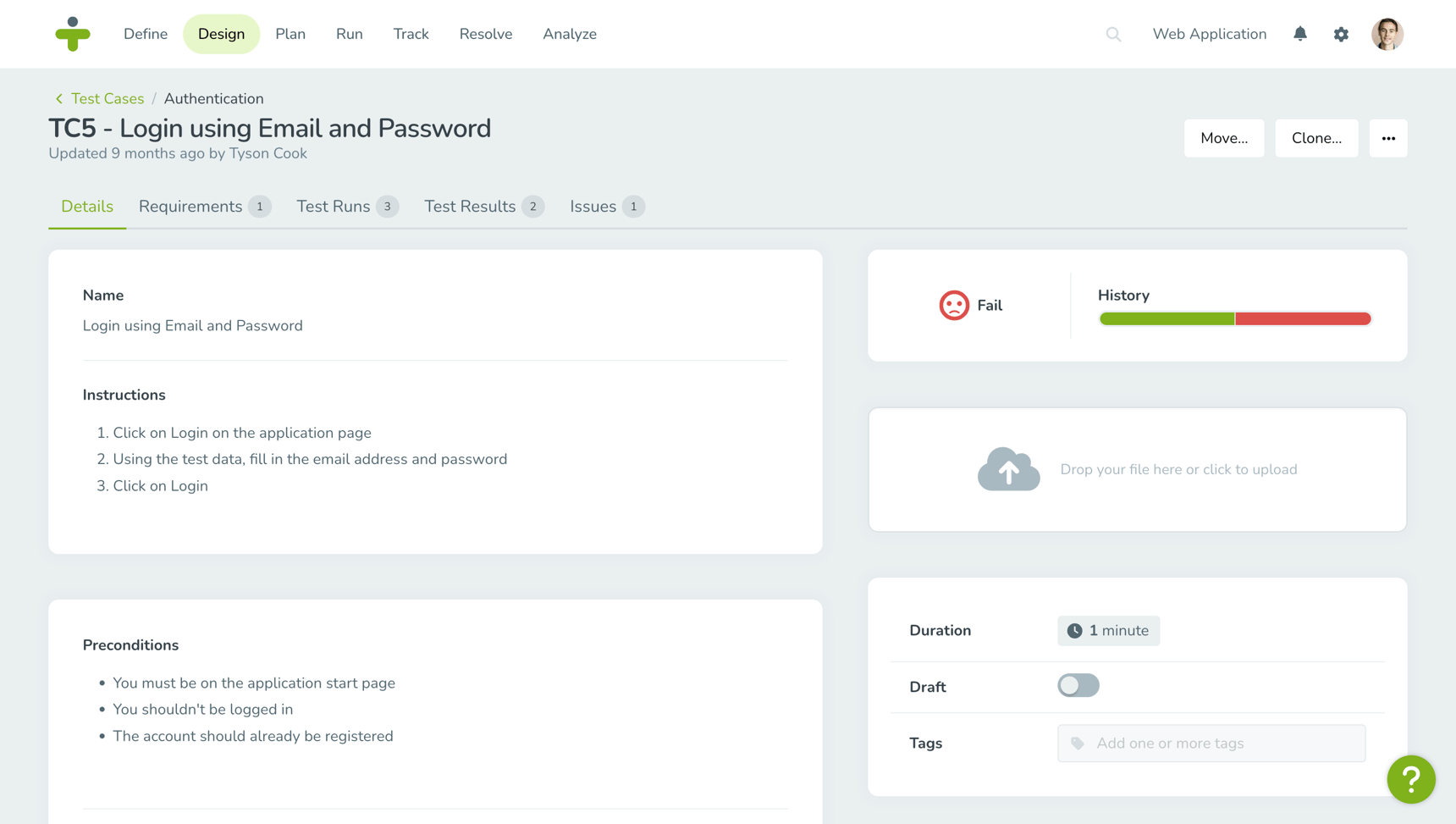Select the Analyze menu item
This screenshot has height=824, width=1456.
(569, 34)
